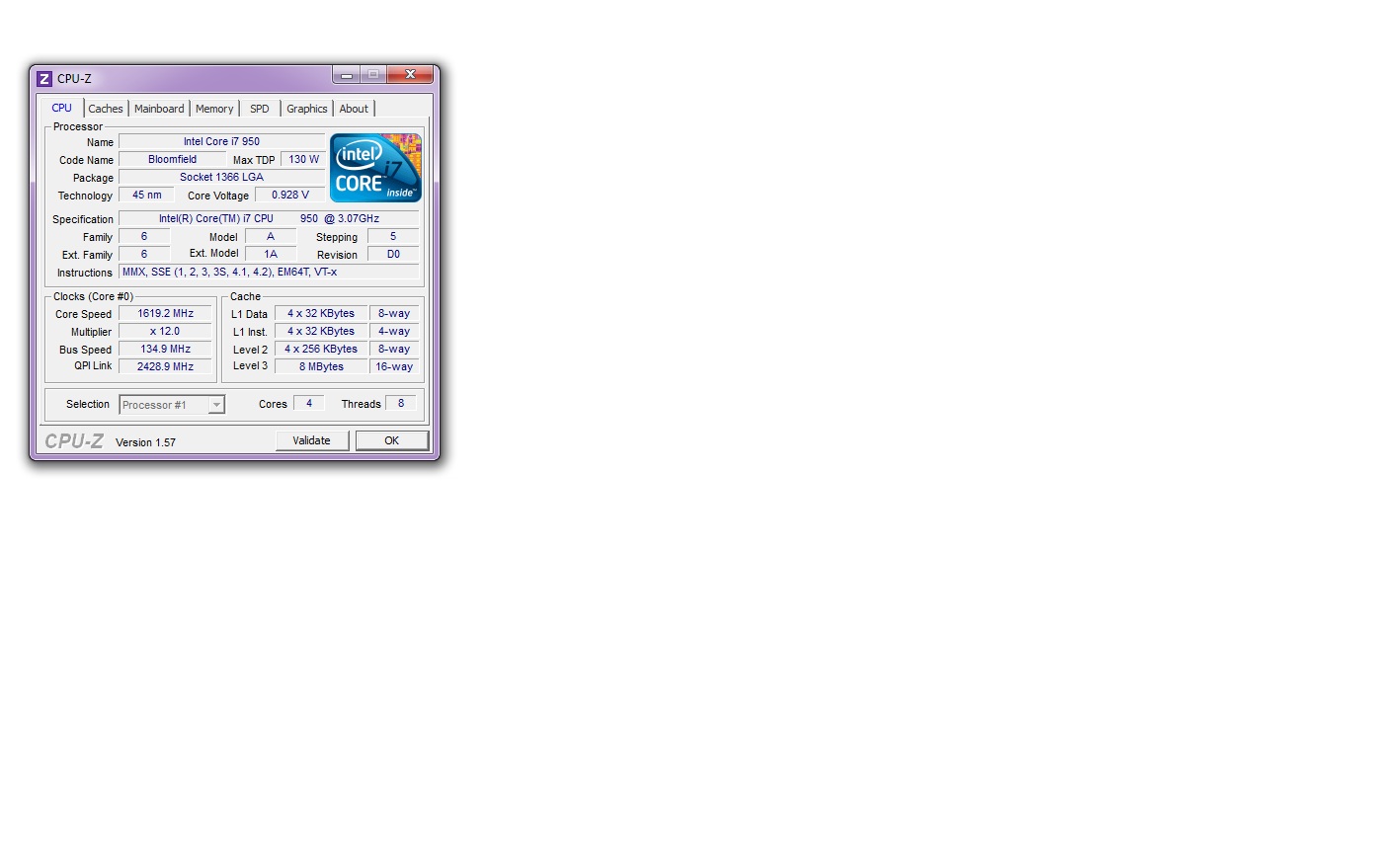Open the About tab
Image resolution: width=1375 pixels, height=868 pixels.
click(354, 109)
